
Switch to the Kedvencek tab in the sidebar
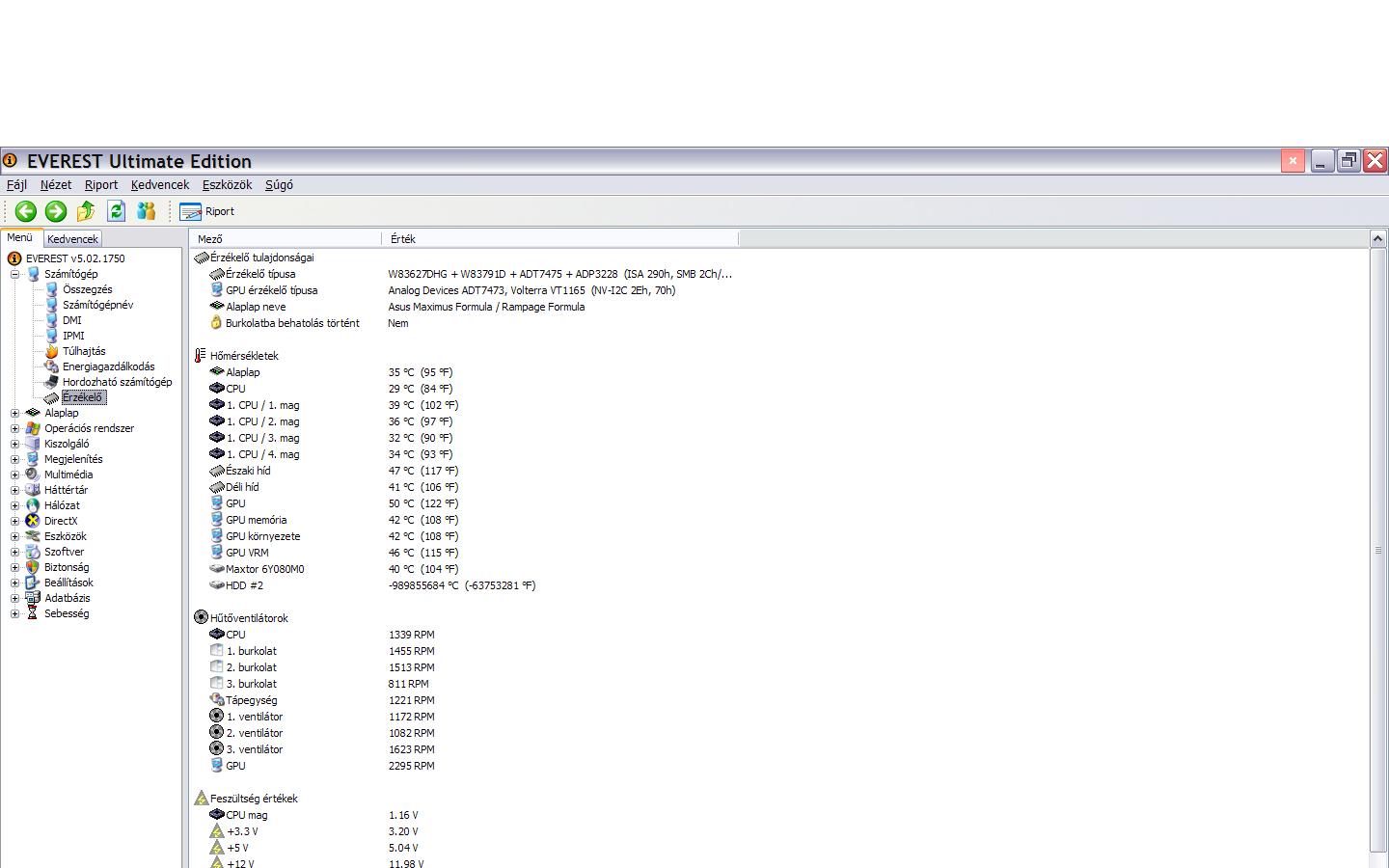(72, 239)
